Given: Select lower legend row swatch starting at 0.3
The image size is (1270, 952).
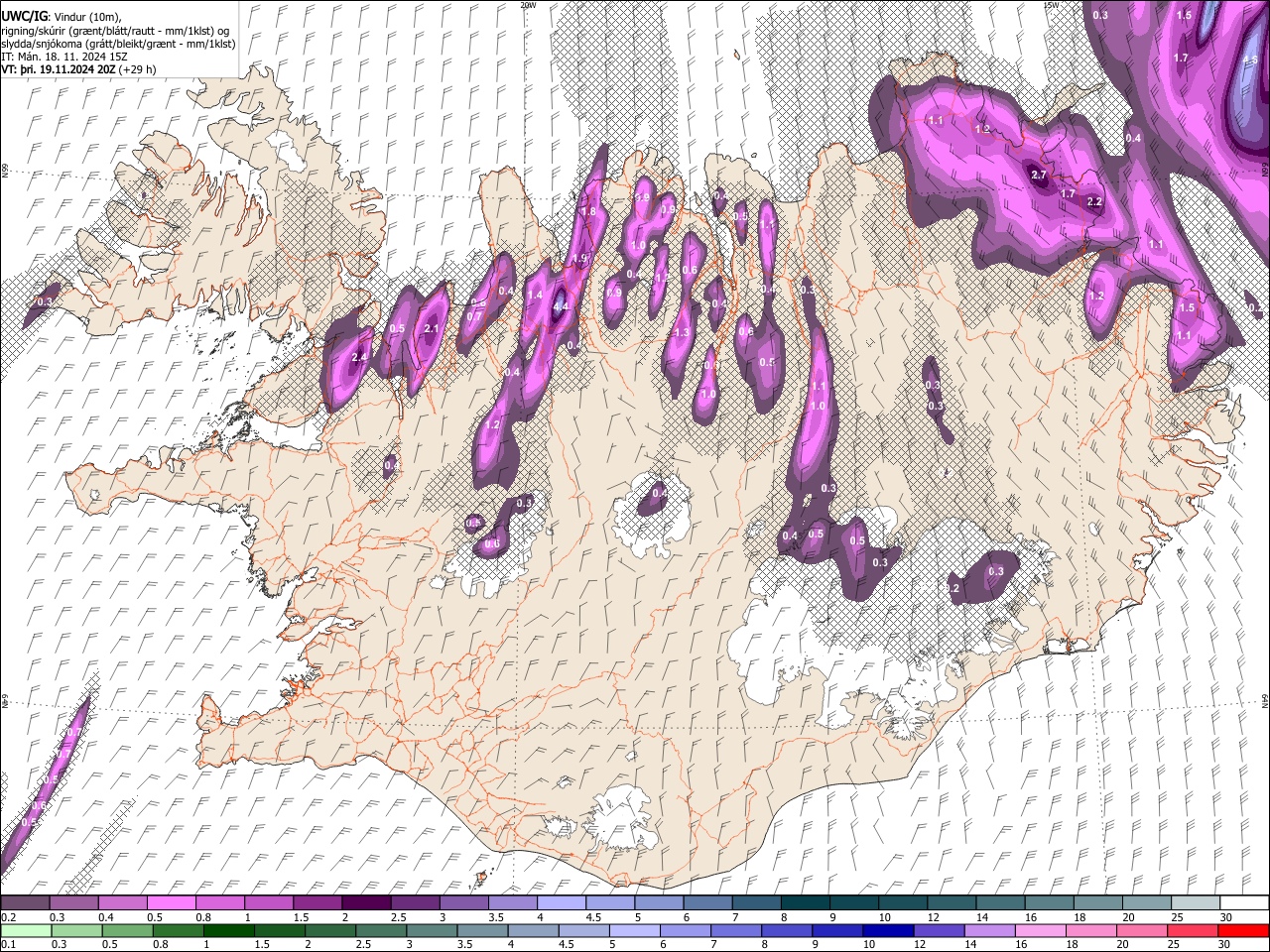Looking at the screenshot, I should point(75,930).
